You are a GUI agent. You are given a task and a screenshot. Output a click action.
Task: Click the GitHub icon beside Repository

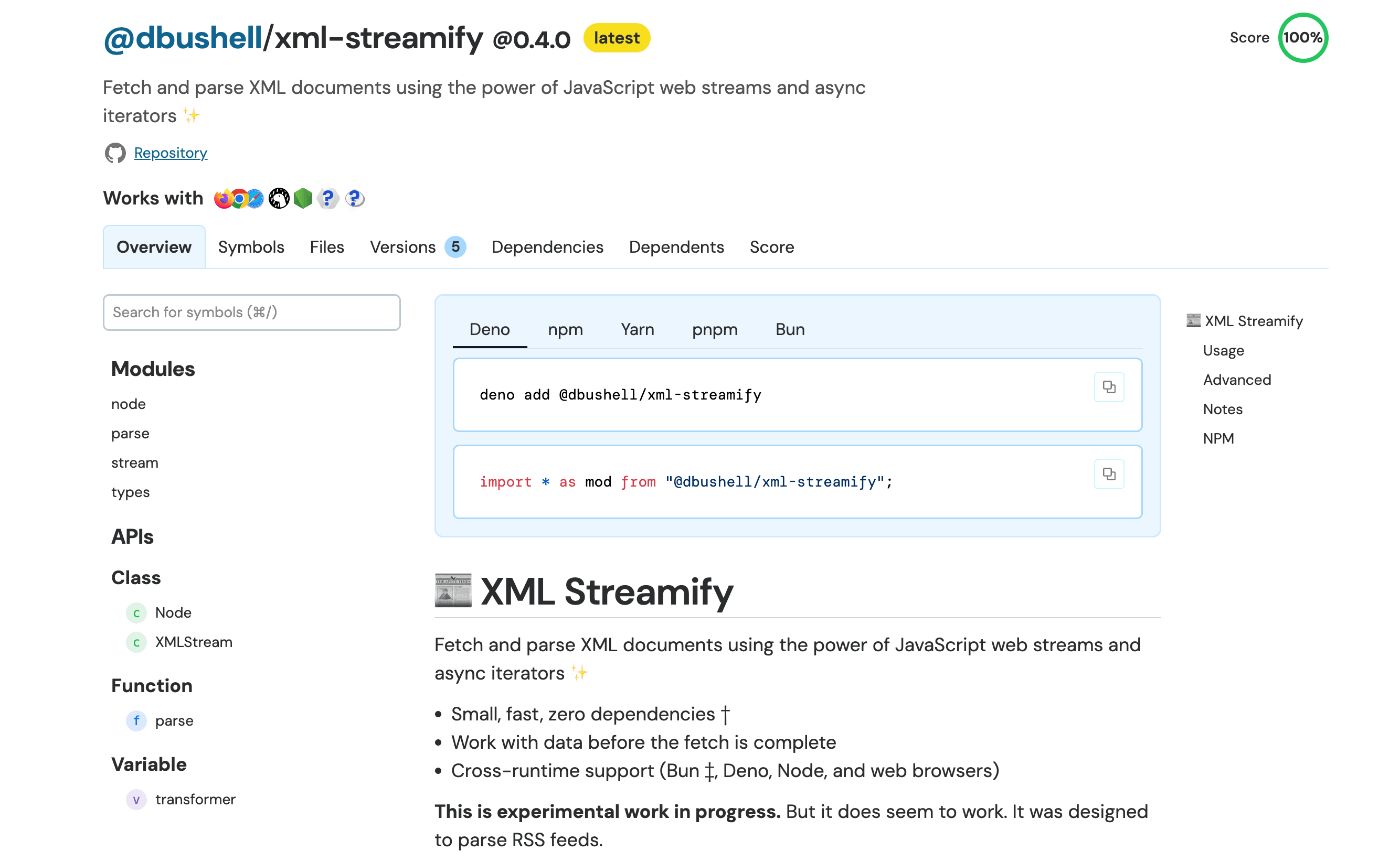click(x=115, y=153)
